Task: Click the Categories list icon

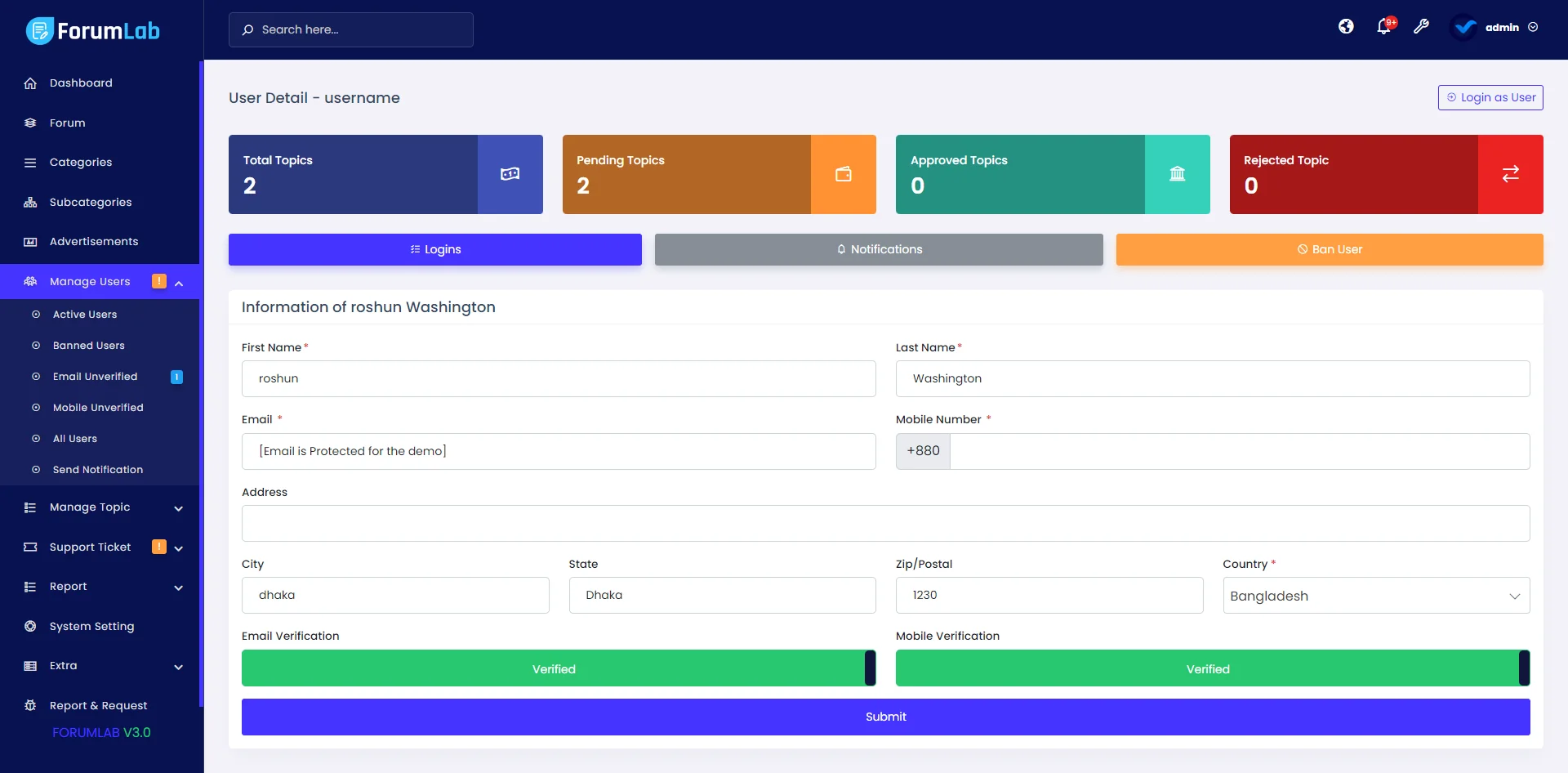Action: (30, 163)
